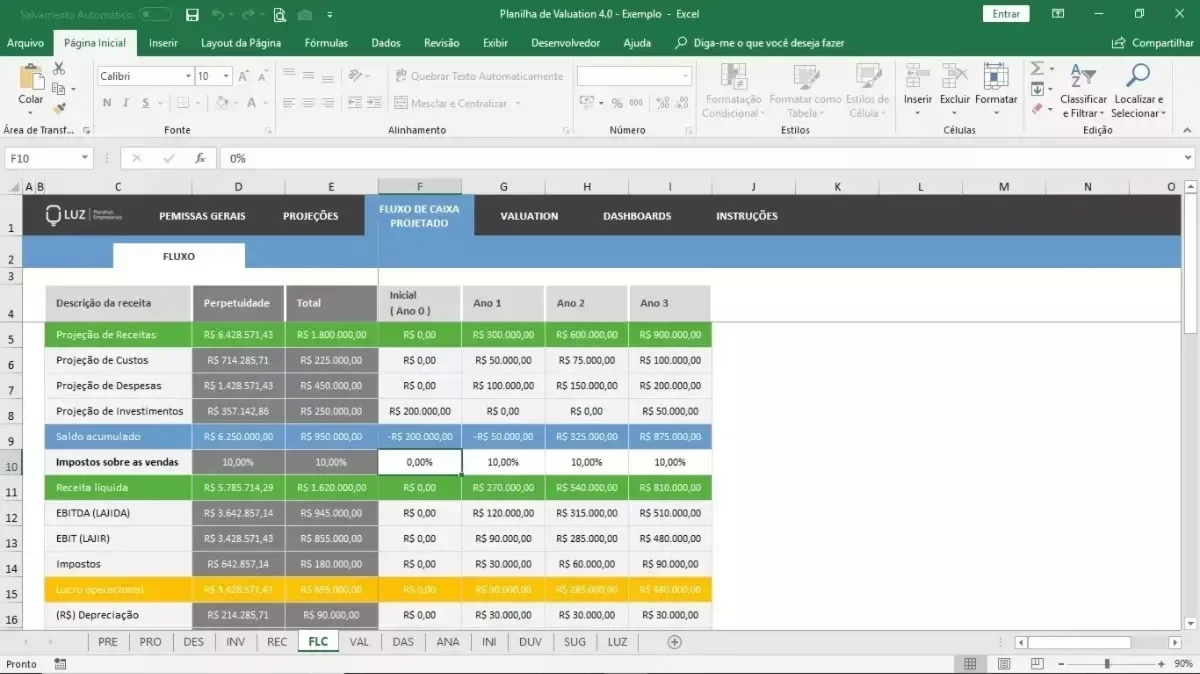Open the Exibir ribbon tab
Viewport: 1200px width, 674px height.
tap(495, 43)
